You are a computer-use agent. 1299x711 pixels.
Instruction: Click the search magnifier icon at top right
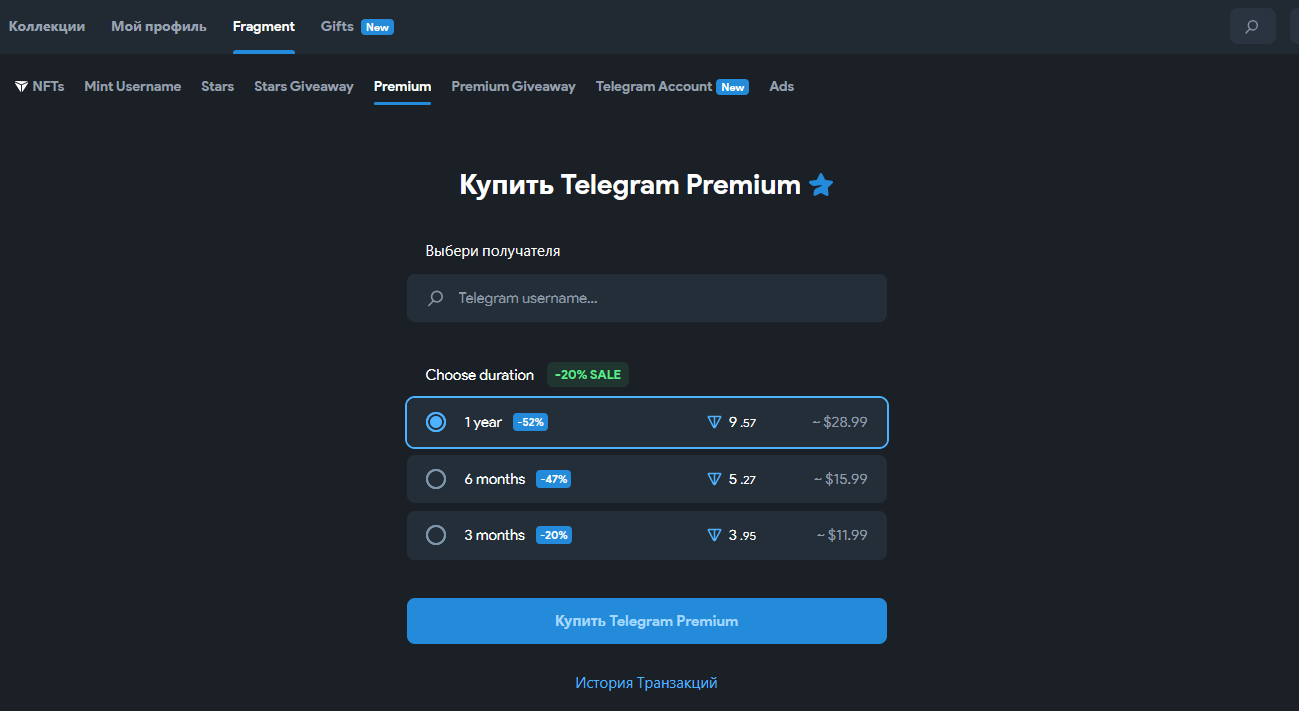1252,27
